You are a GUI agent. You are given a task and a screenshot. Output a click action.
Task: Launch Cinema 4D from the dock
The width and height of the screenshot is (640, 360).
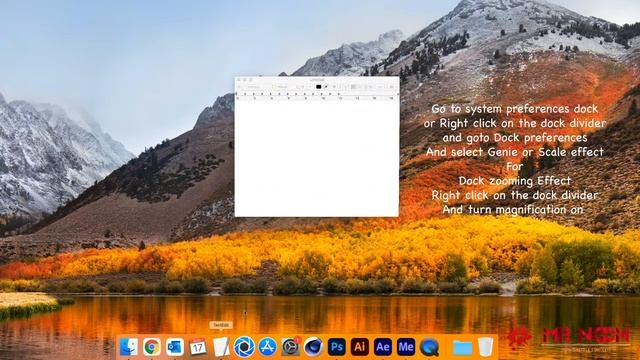313,347
